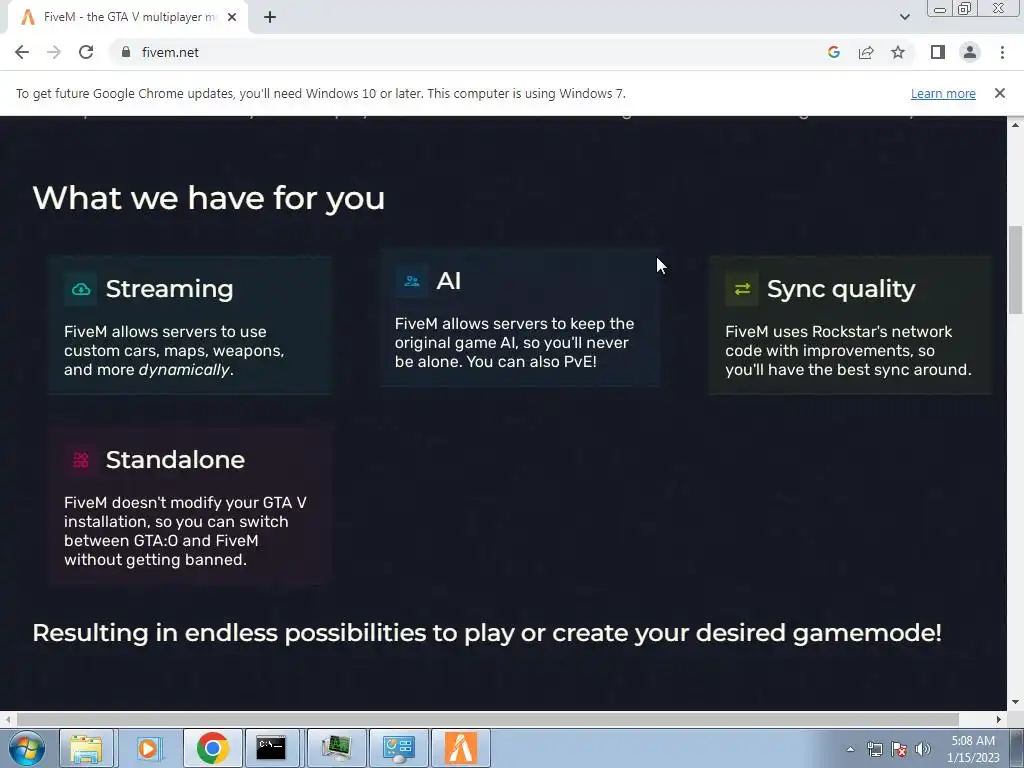Image resolution: width=1024 pixels, height=768 pixels.
Task: Open the control panel taskbar icon
Action: [399, 748]
